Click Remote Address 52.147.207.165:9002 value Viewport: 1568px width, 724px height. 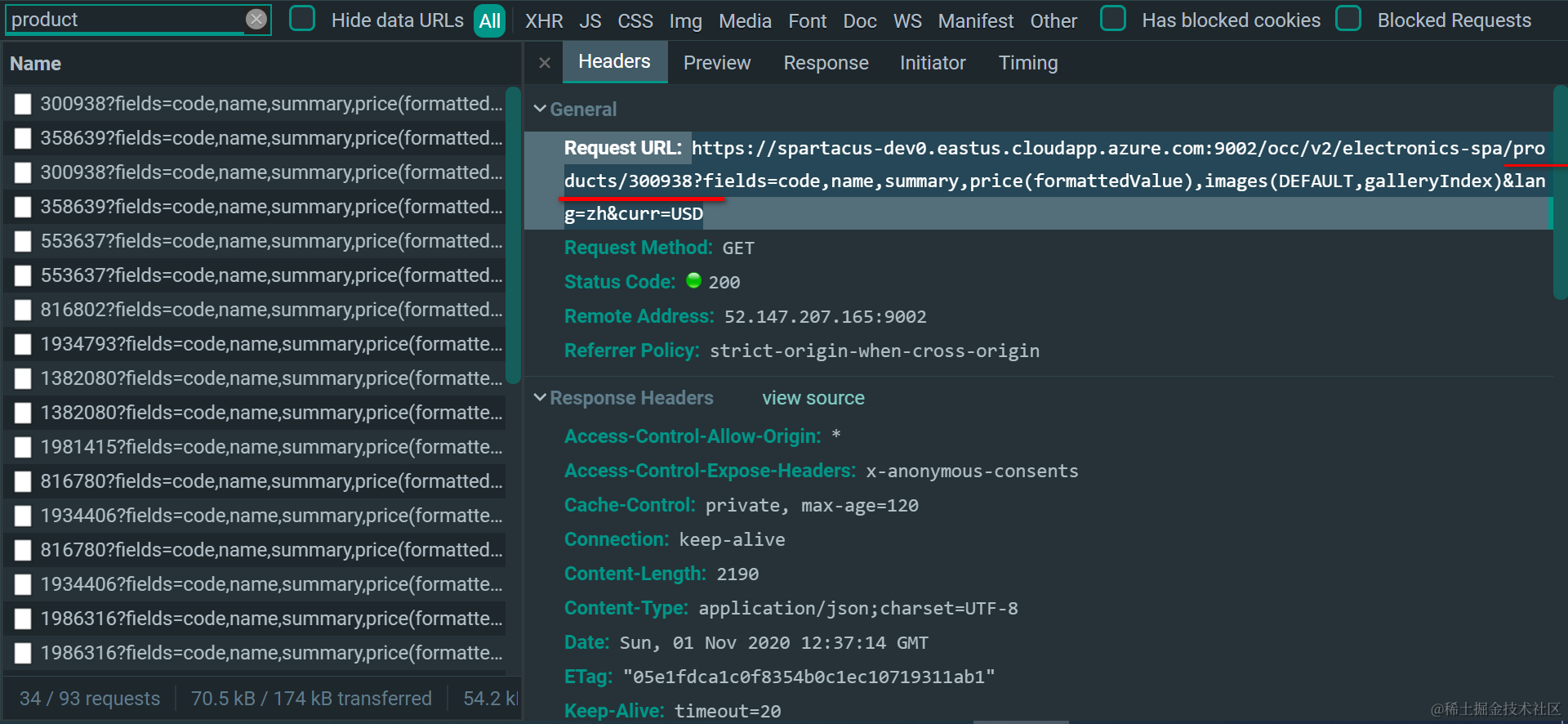(826, 317)
